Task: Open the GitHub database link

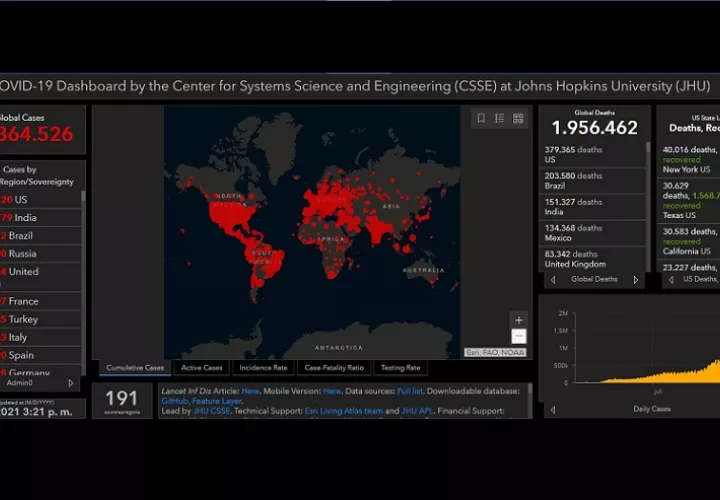Action: [x=175, y=401]
